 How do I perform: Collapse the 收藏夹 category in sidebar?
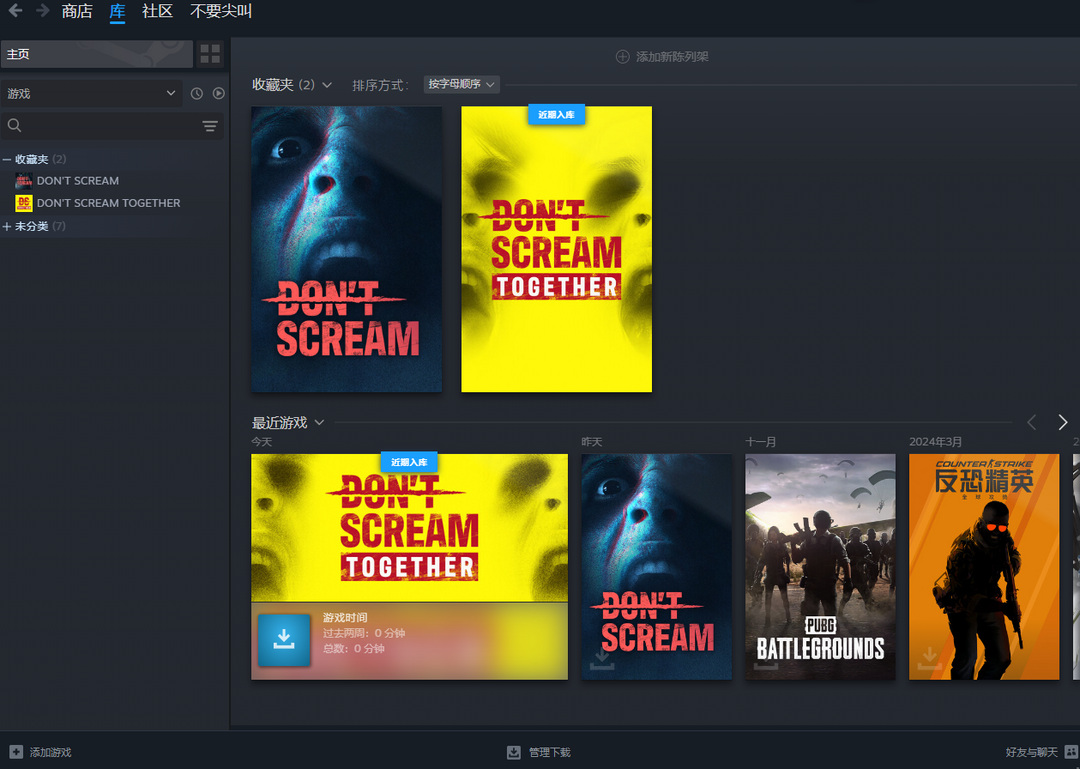[8, 159]
